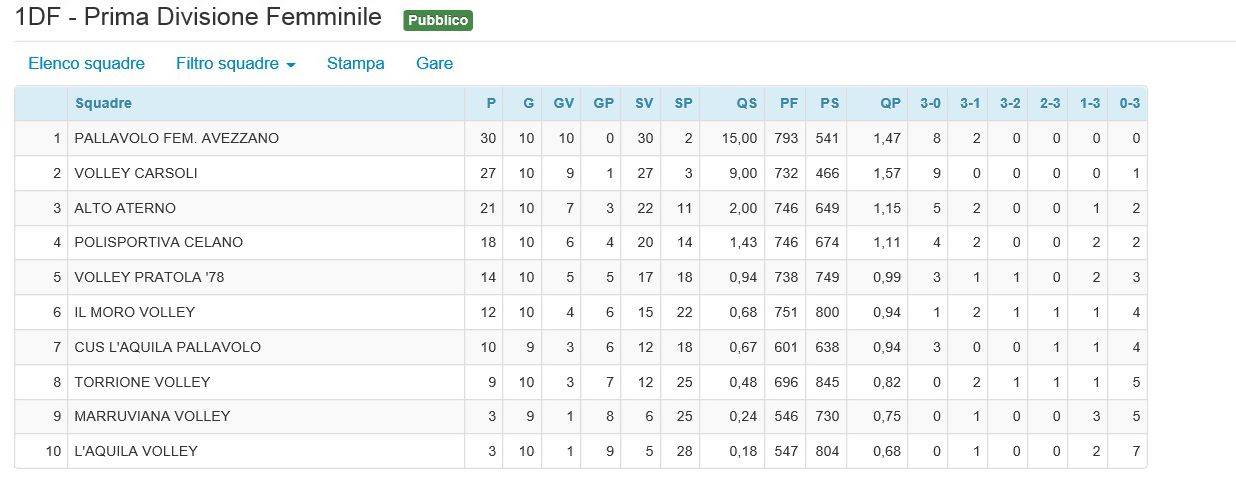The image size is (1236, 493).
Task: Click the Stampa link
Action: pos(355,63)
